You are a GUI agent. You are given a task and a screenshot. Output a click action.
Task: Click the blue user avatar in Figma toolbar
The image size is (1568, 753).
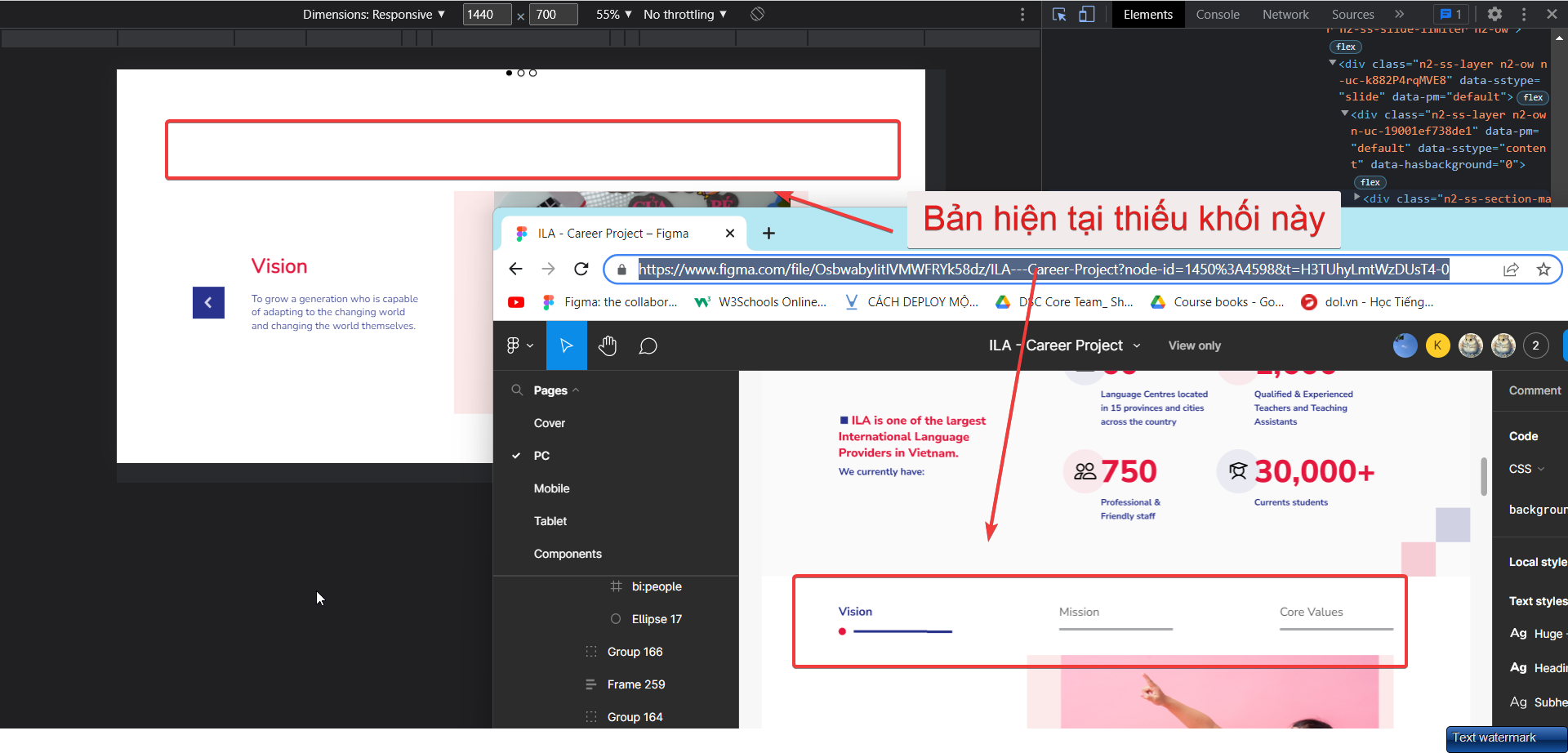1405,345
